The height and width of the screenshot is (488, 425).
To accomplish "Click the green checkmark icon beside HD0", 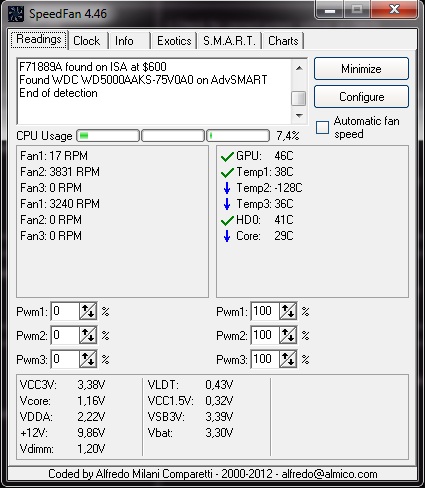I will point(227,220).
